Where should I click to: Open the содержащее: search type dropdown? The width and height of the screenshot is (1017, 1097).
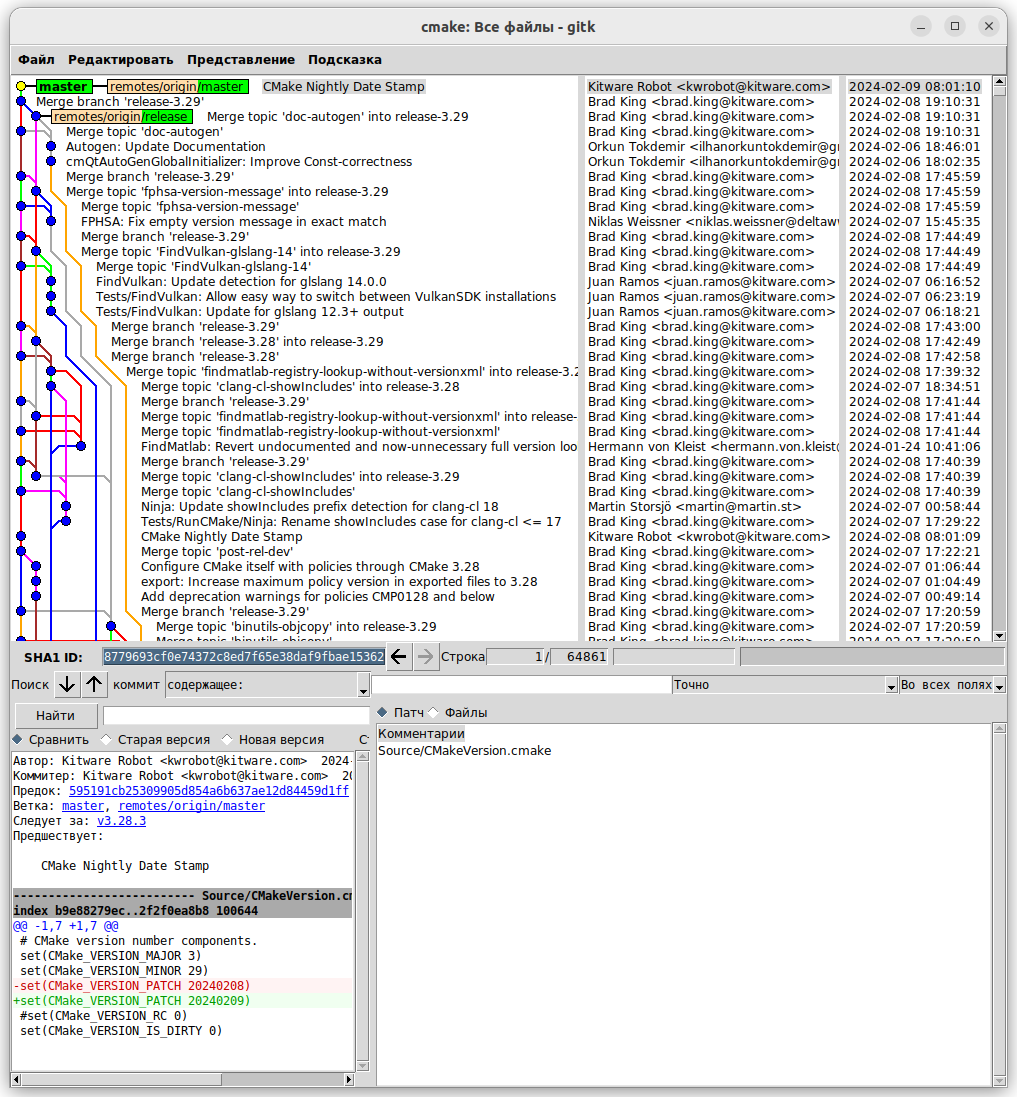coord(266,685)
